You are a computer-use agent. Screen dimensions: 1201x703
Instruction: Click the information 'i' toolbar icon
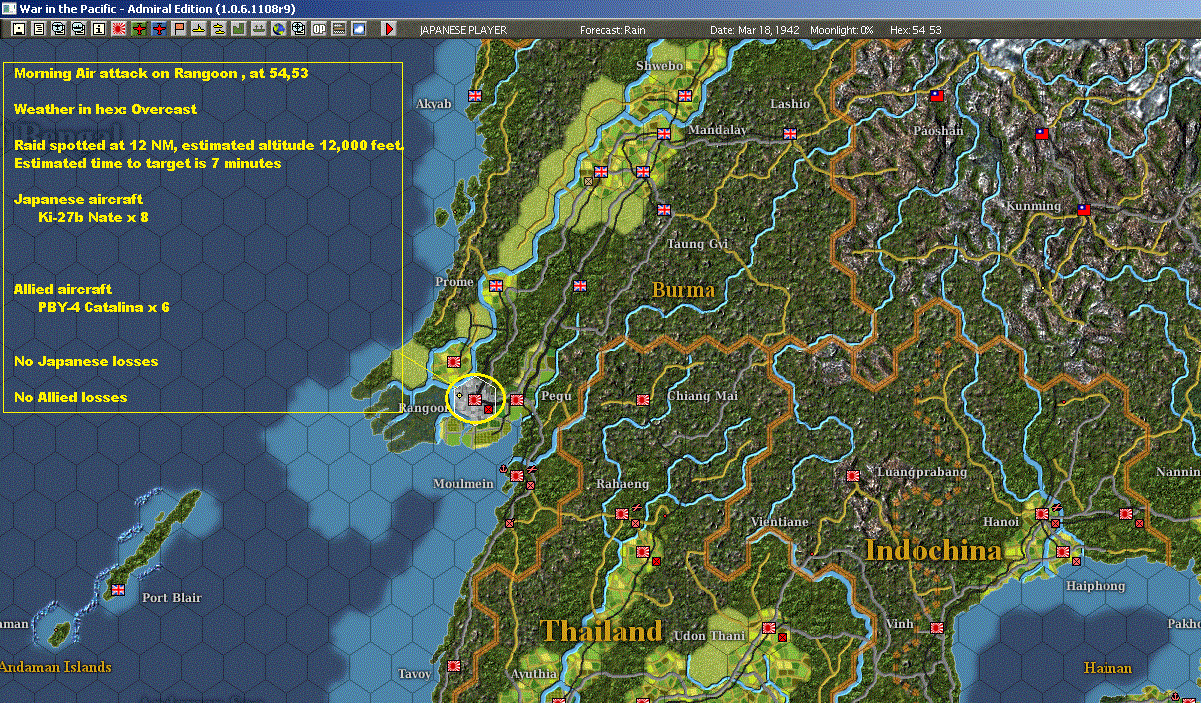(99, 29)
